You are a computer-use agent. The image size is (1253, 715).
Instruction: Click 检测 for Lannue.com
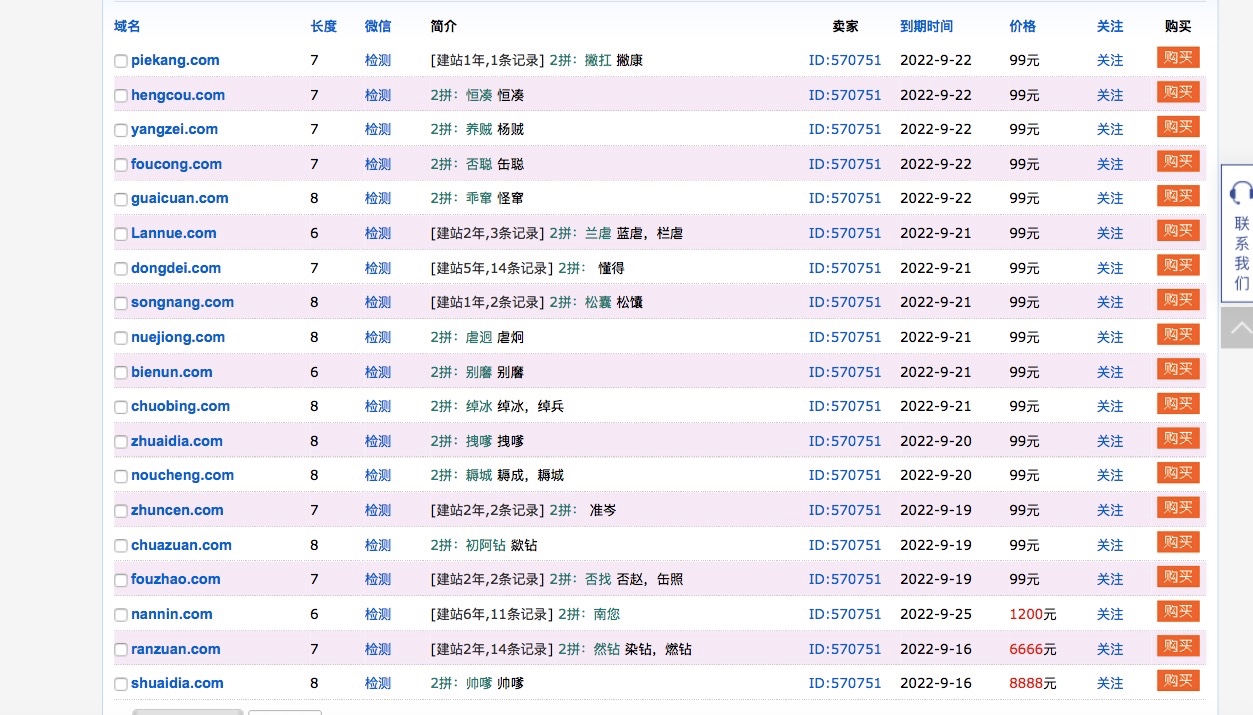click(377, 233)
